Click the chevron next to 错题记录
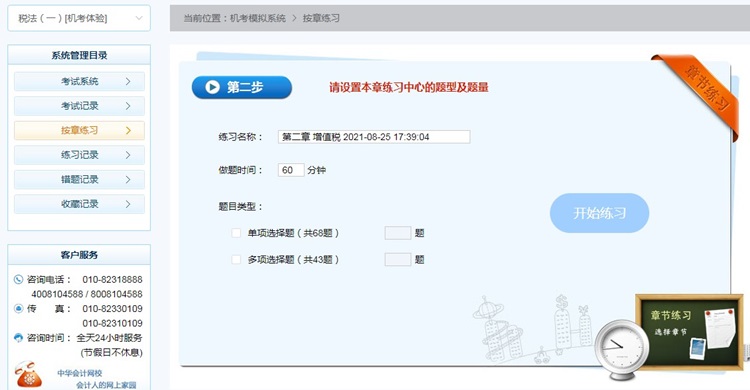The width and height of the screenshot is (750, 390). coord(128,179)
